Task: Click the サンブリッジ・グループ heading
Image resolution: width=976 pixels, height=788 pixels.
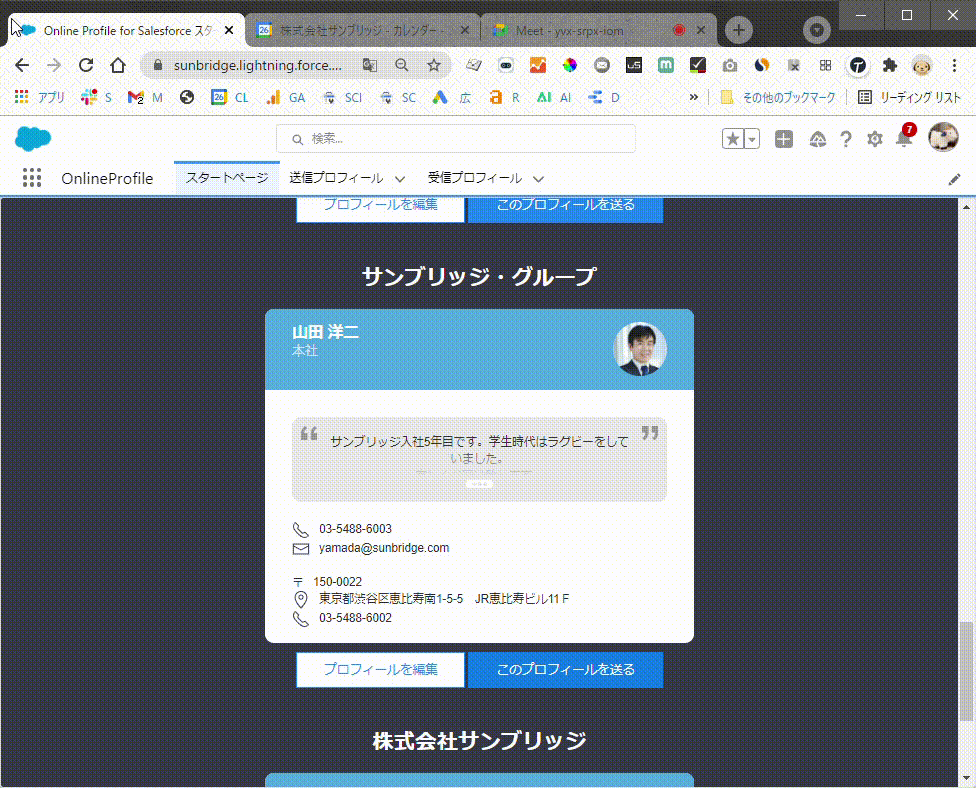Action: pos(479,276)
